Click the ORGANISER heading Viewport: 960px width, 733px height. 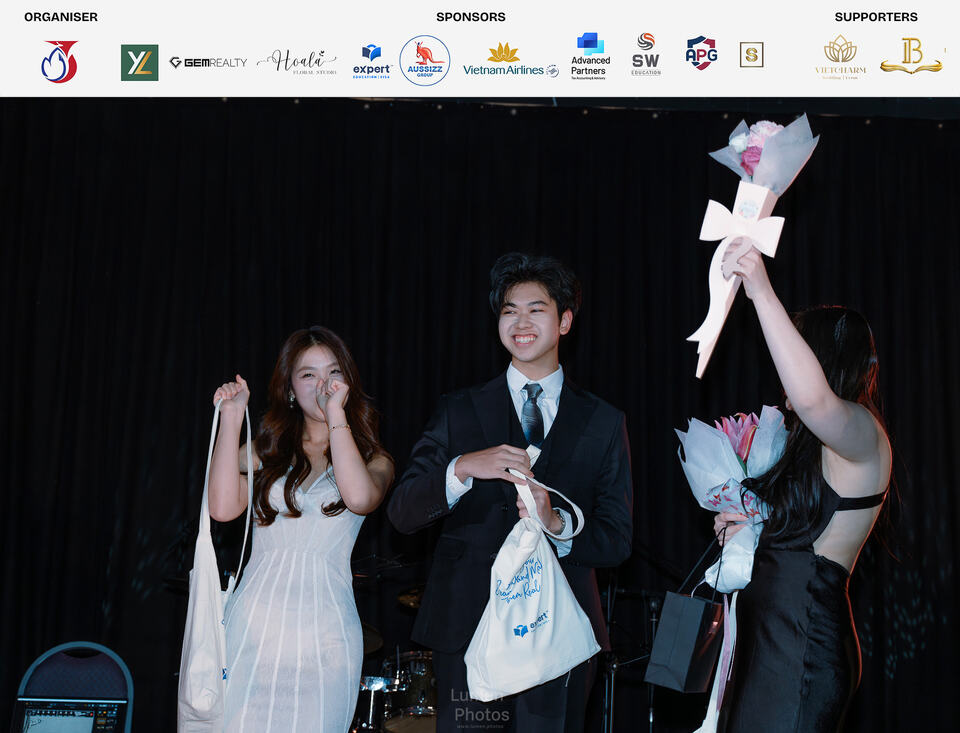pyautogui.click(x=61, y=17)
